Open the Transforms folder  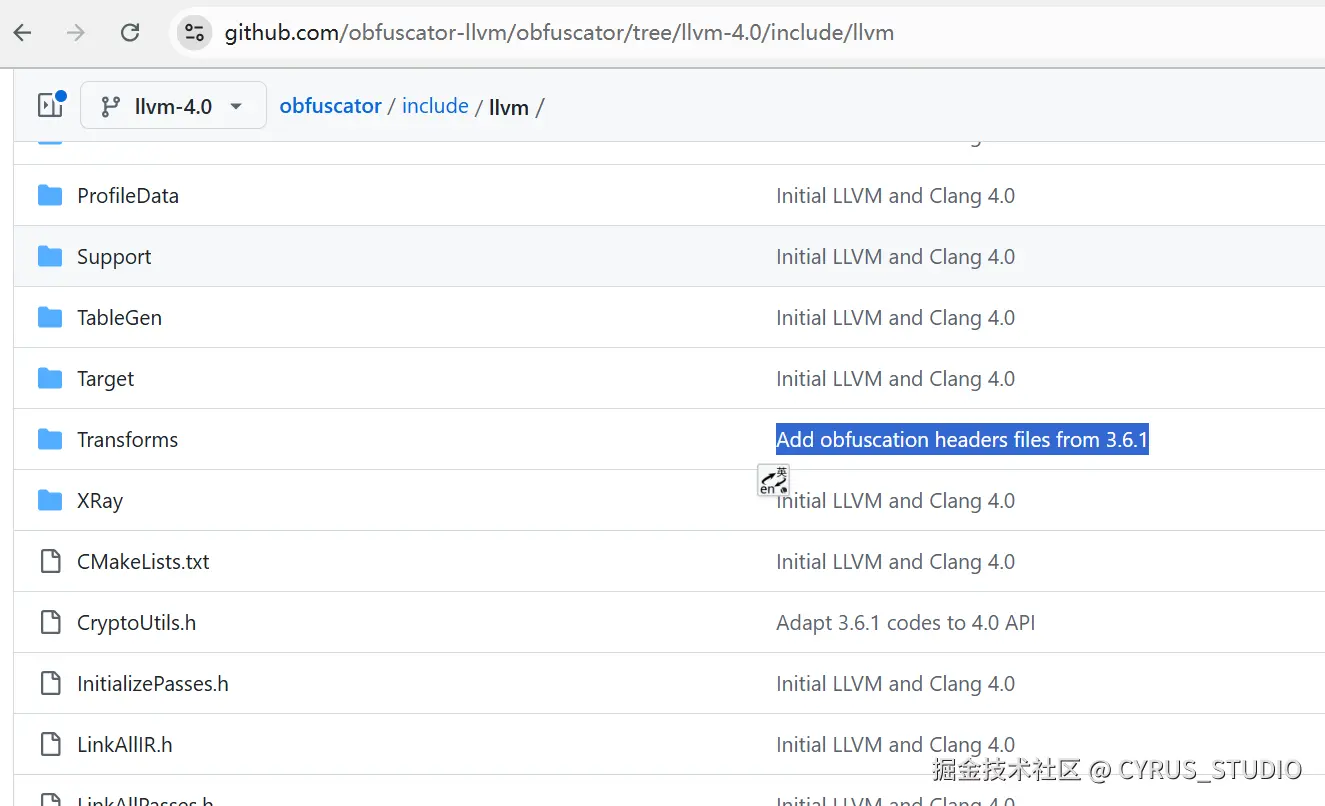127,440
